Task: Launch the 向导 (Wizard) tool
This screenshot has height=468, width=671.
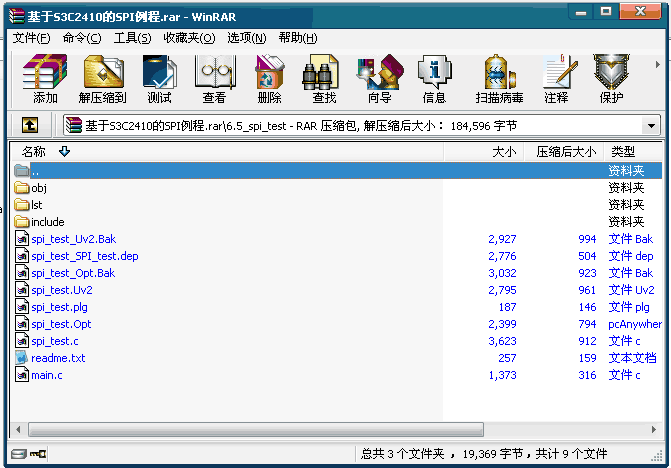Action: 380,79
